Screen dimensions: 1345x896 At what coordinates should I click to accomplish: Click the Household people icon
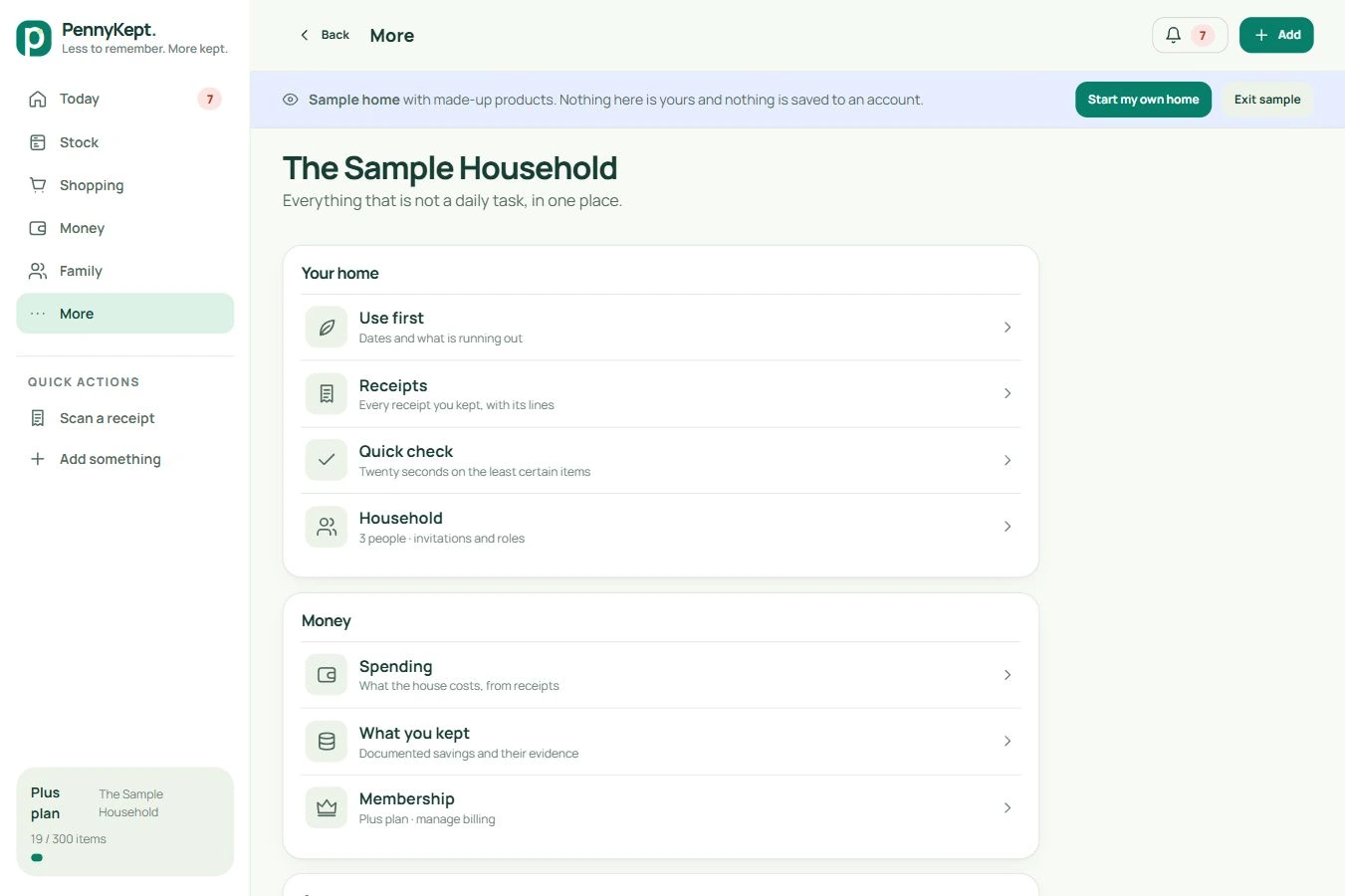(327, 527)
